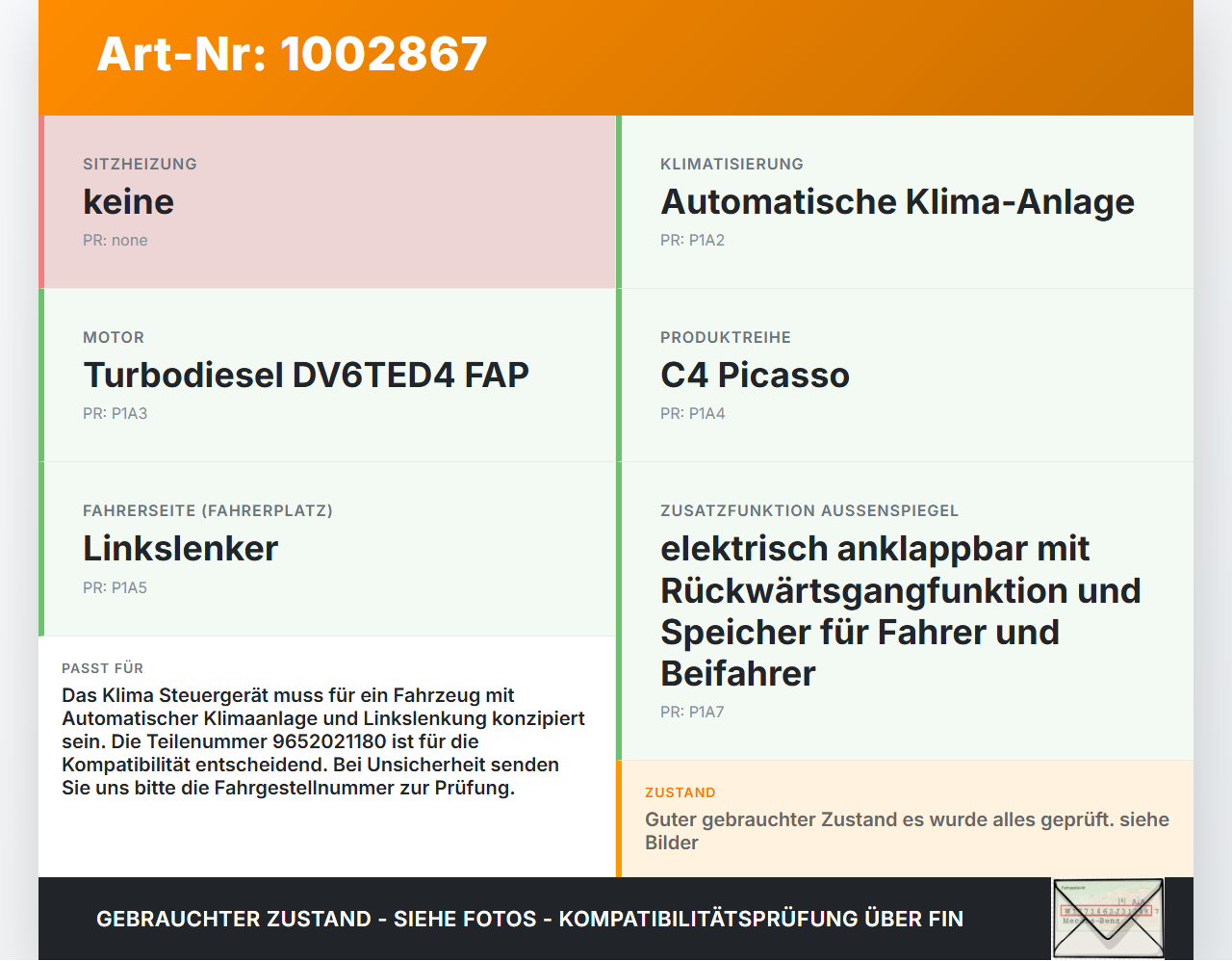The height and width of the screenshot is (961, 1232).
Task: Click the 'Zusatzfunktion Aussenspiegel' section label
Action: click(x=808, y=510)
